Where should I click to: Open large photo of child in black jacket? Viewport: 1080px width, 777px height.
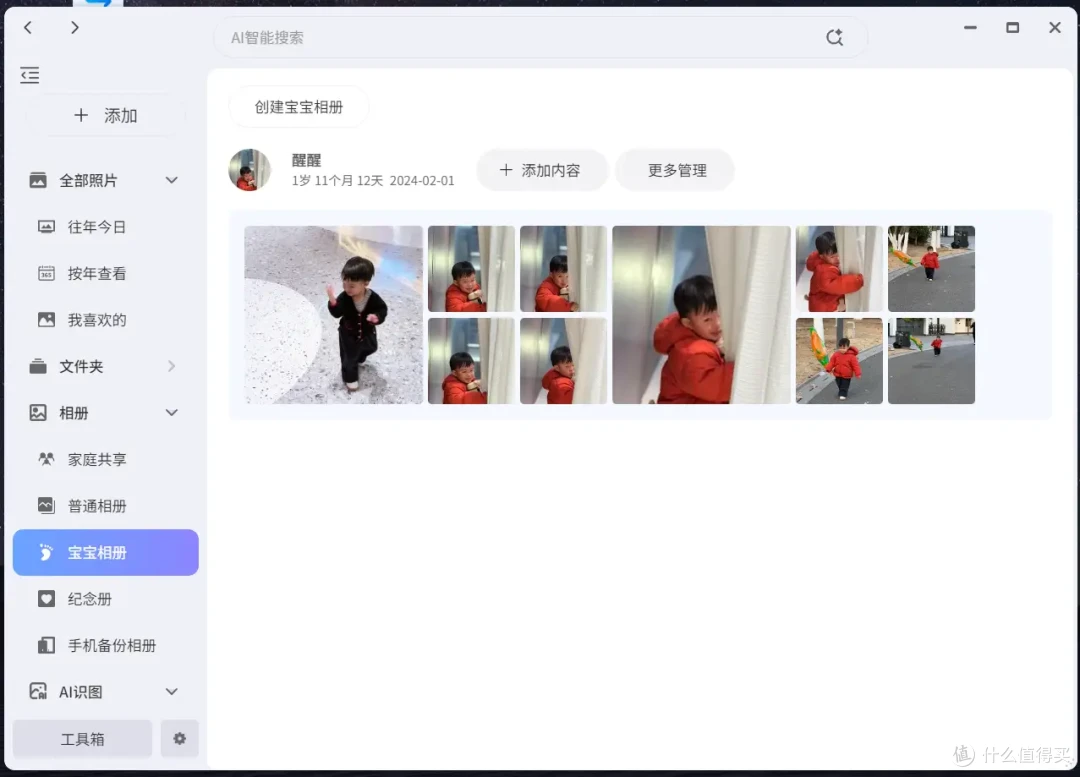click(333, 315)
